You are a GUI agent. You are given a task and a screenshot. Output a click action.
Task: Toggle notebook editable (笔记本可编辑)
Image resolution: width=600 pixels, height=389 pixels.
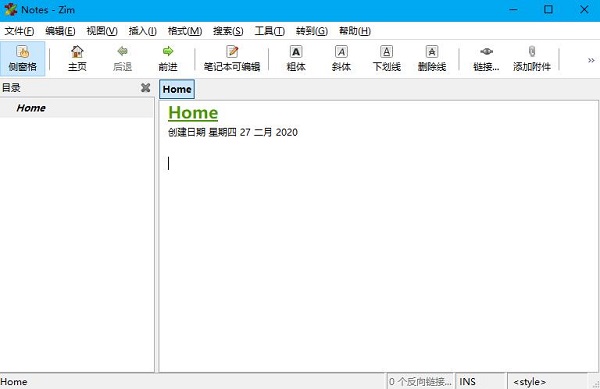[x=232, y=59]
